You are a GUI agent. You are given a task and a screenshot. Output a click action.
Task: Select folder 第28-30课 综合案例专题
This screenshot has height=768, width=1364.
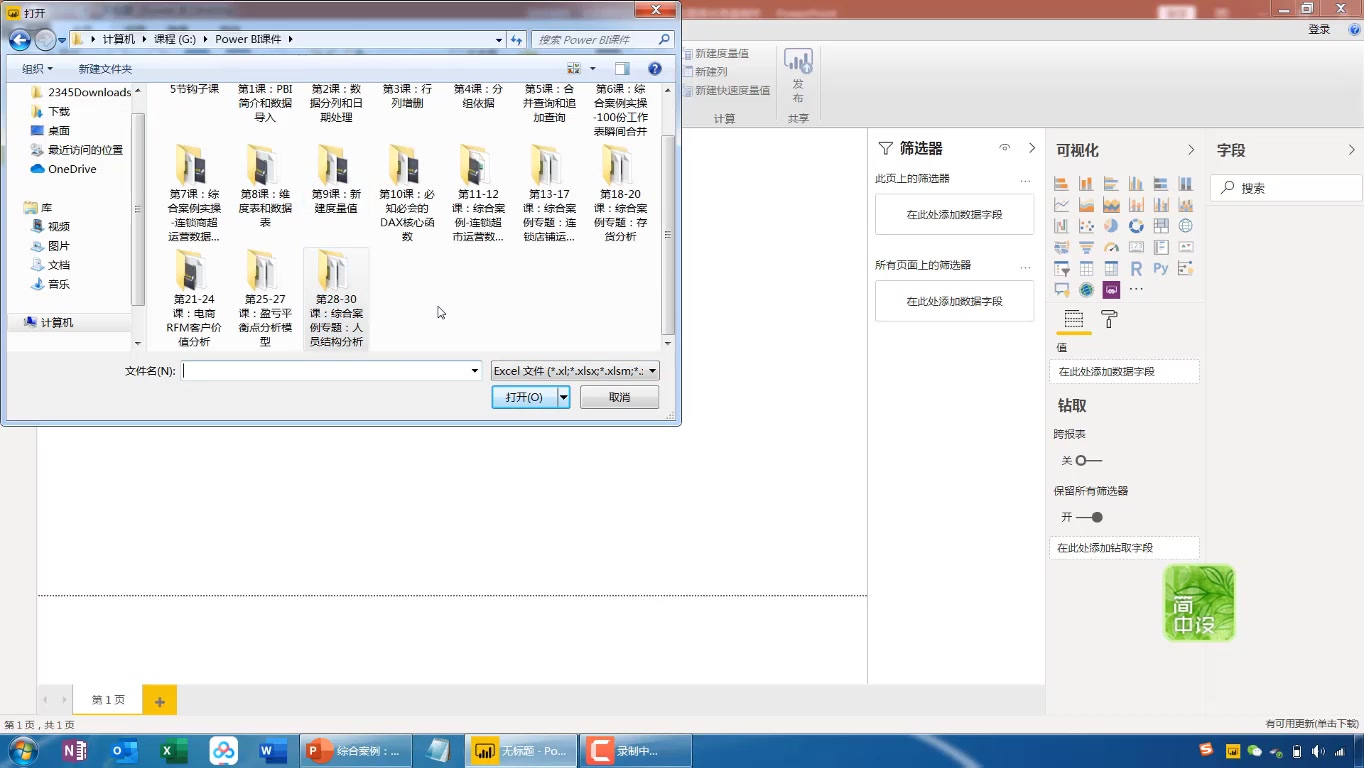tap(336, 299)
